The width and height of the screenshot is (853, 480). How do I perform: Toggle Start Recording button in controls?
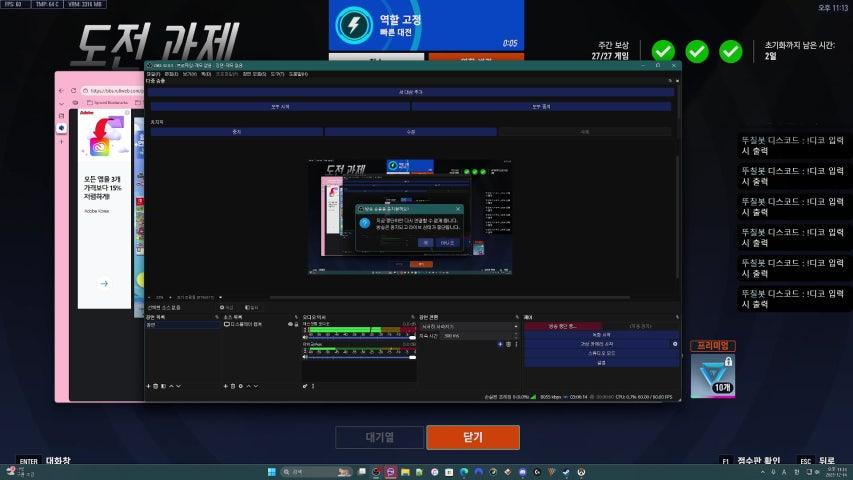(601, 335)
